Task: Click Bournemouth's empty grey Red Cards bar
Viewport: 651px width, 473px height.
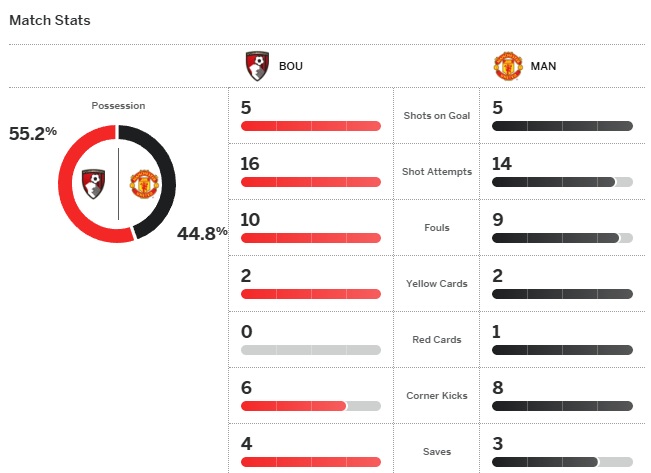Action: (x=310, y=350)
